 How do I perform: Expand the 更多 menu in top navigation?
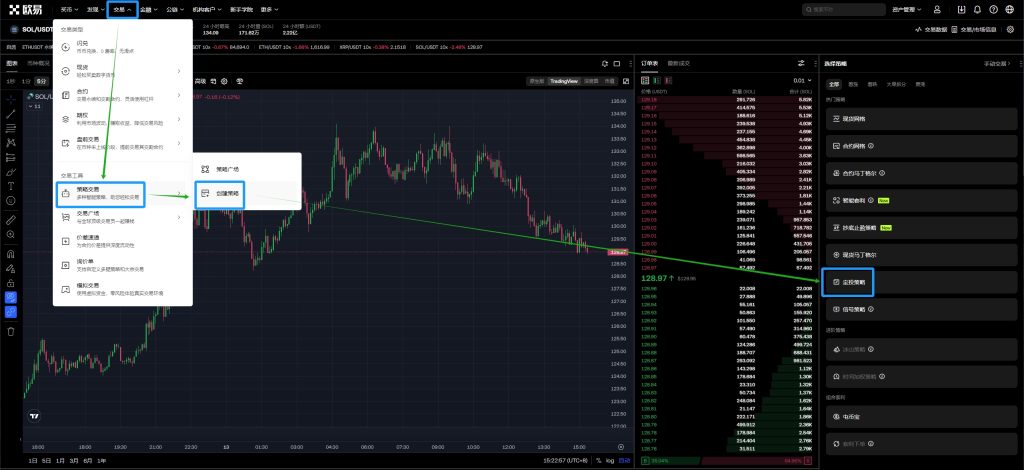point(269,10)
